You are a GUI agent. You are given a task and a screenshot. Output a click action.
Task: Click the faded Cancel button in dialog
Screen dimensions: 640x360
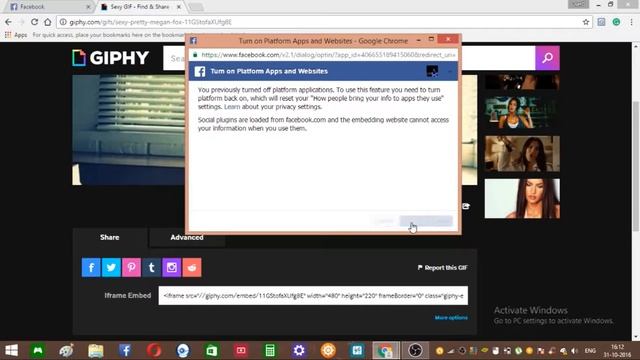point(384,221)
